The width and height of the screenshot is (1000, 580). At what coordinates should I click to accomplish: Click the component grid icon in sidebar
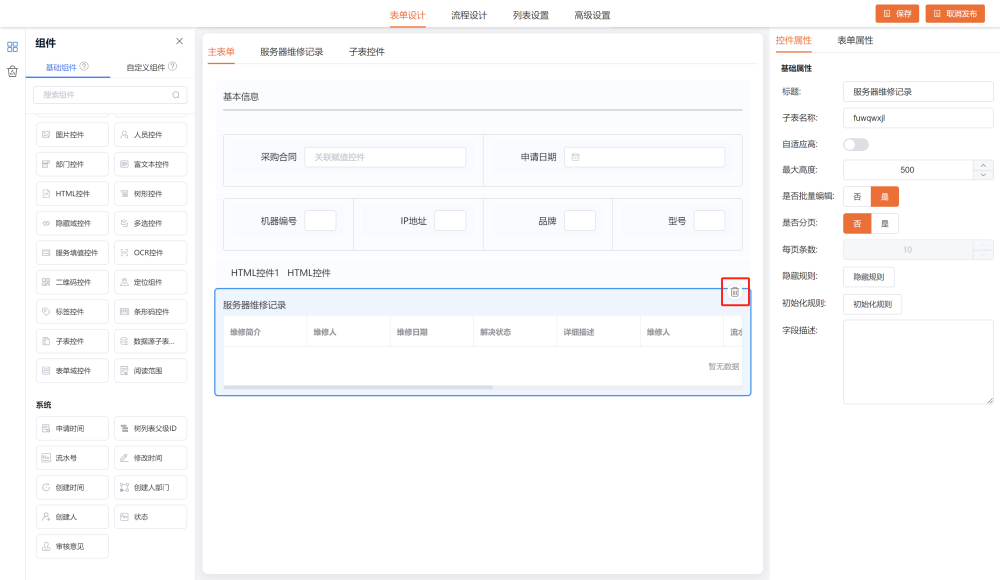pyautogui.click(x=12, y=46)
